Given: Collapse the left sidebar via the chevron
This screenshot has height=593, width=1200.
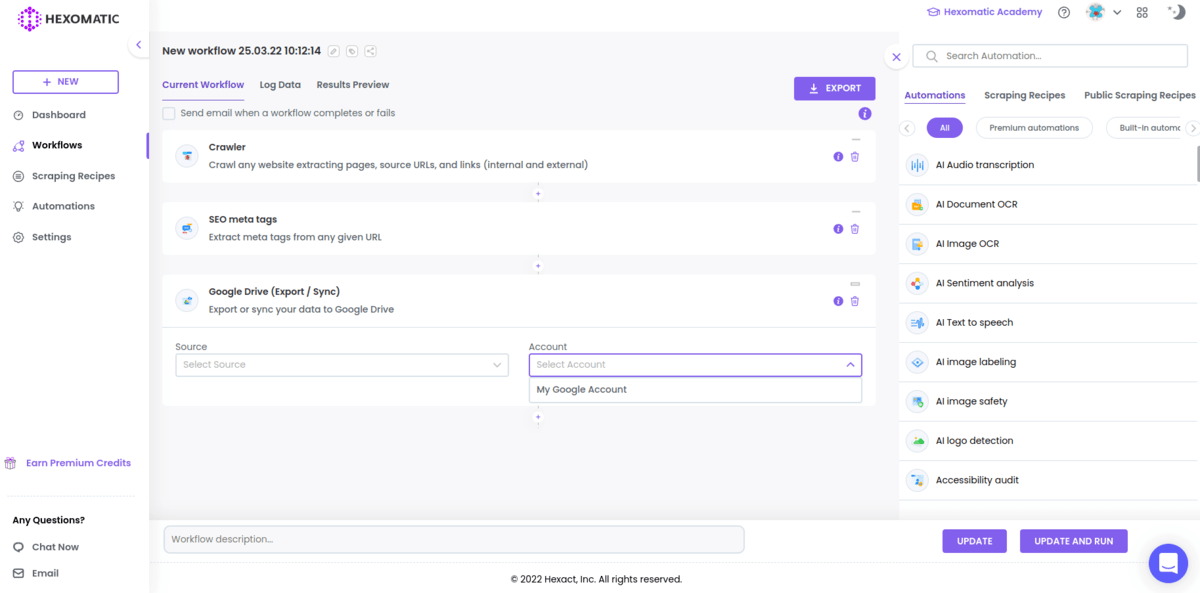Looking at the screenshot, I should 138,44.
